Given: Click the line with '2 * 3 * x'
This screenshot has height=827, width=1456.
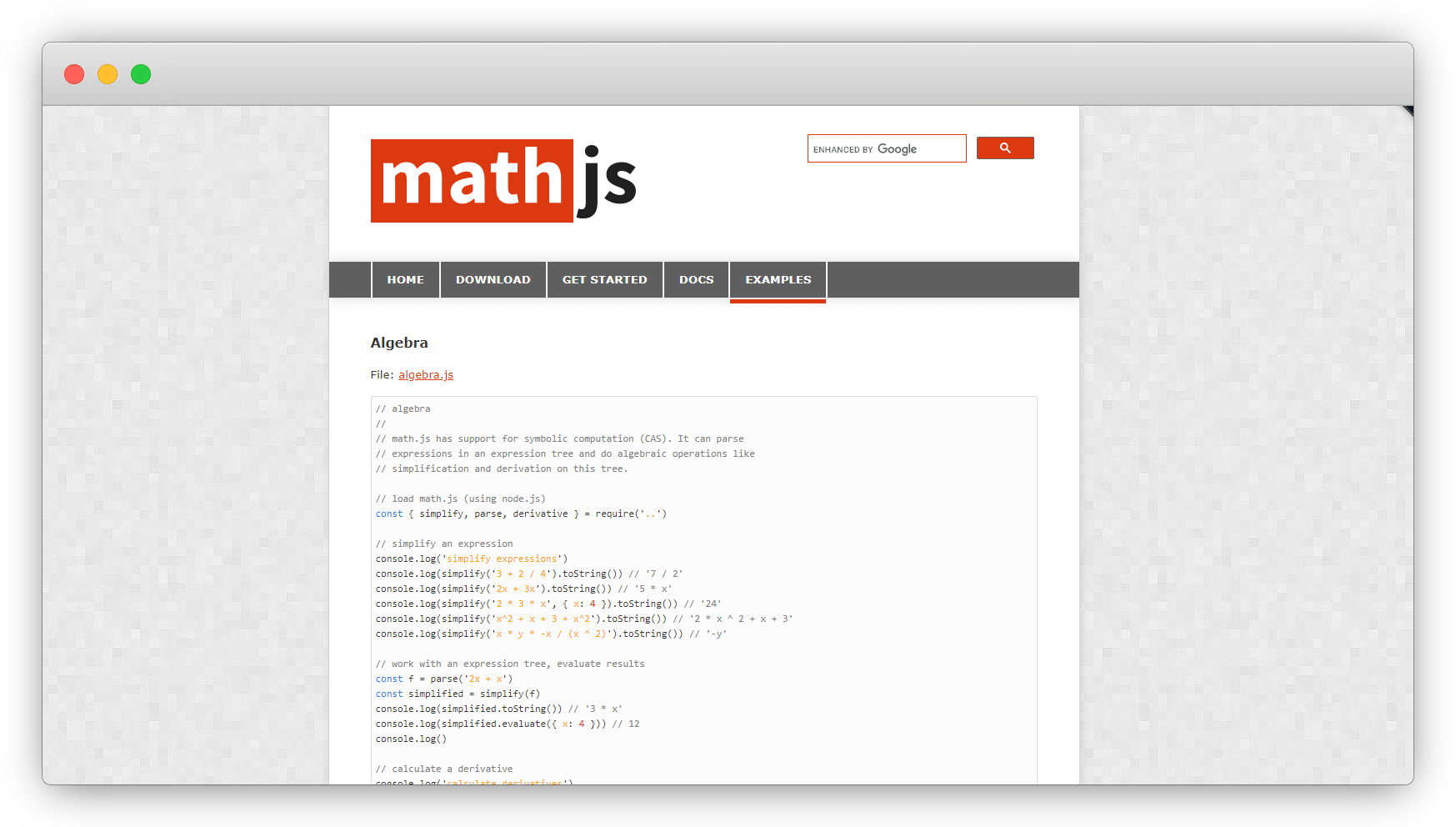Looking at the screenshot, I should pos(548,604).
